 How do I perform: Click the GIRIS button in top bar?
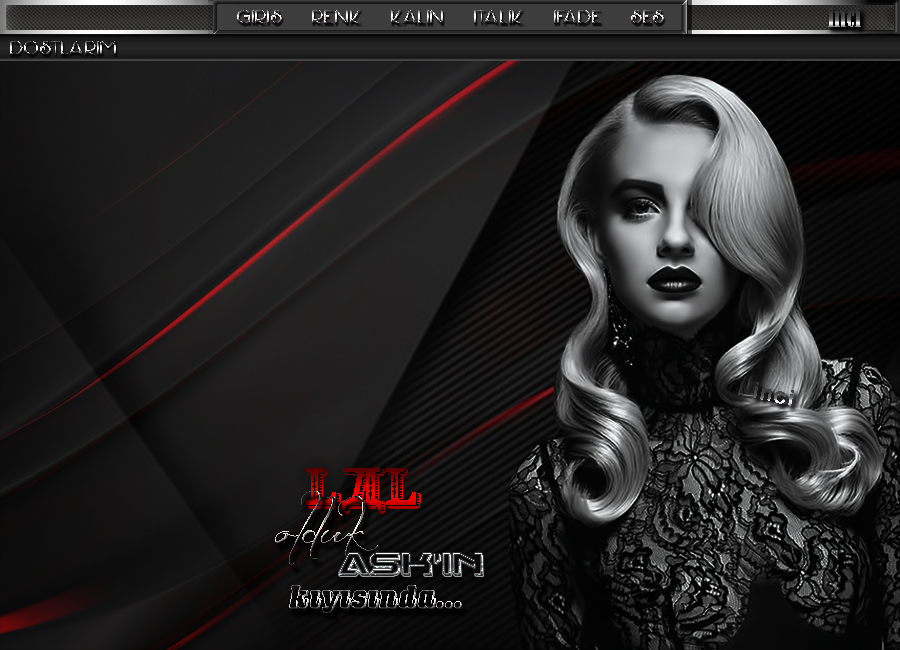(259, 17)
